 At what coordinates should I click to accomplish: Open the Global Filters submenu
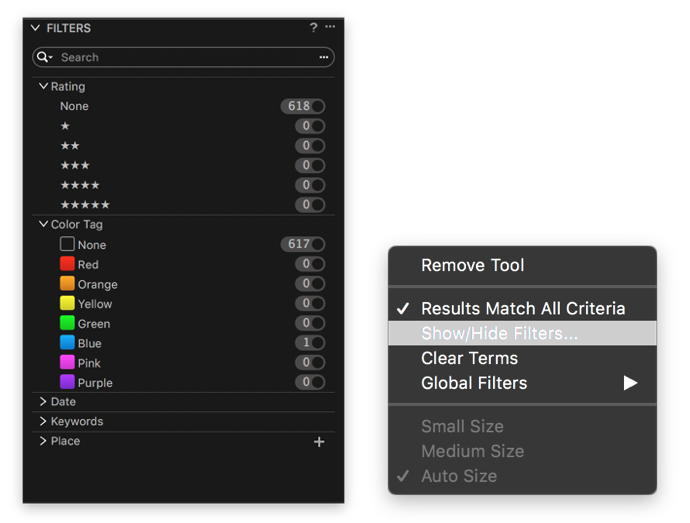[522, 383]
